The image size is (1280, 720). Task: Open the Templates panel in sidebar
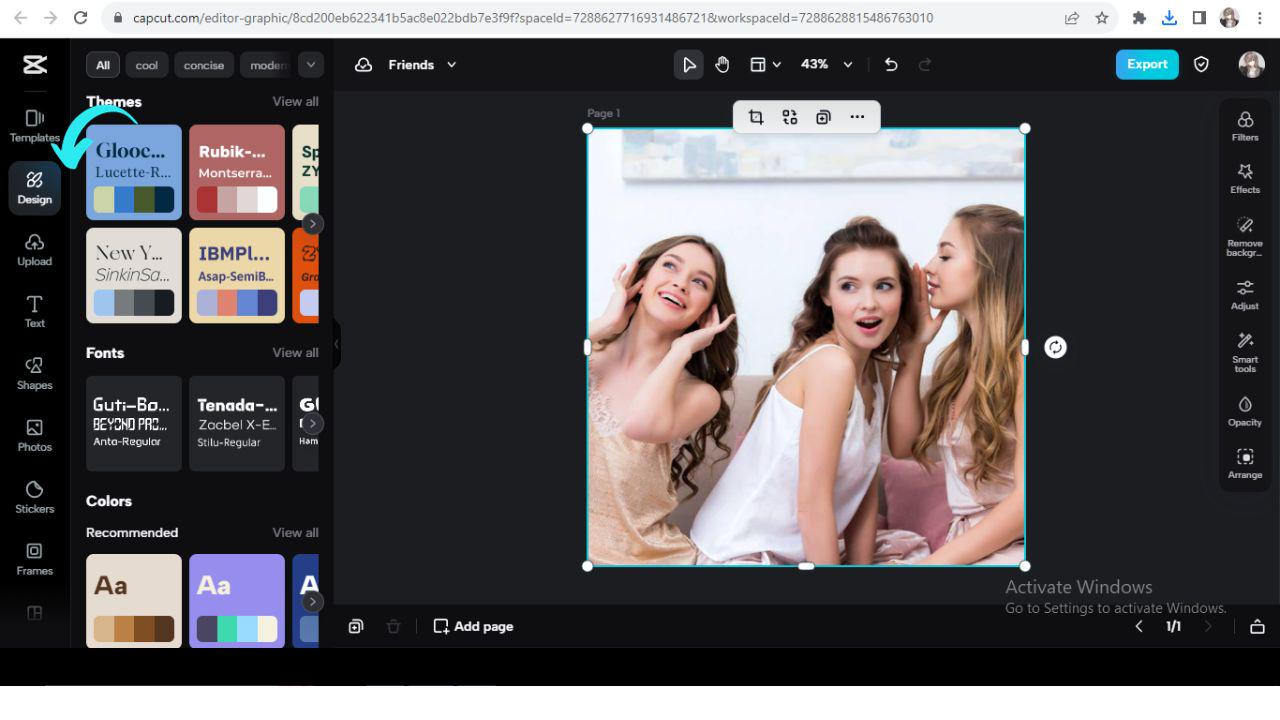click(34, 124)
